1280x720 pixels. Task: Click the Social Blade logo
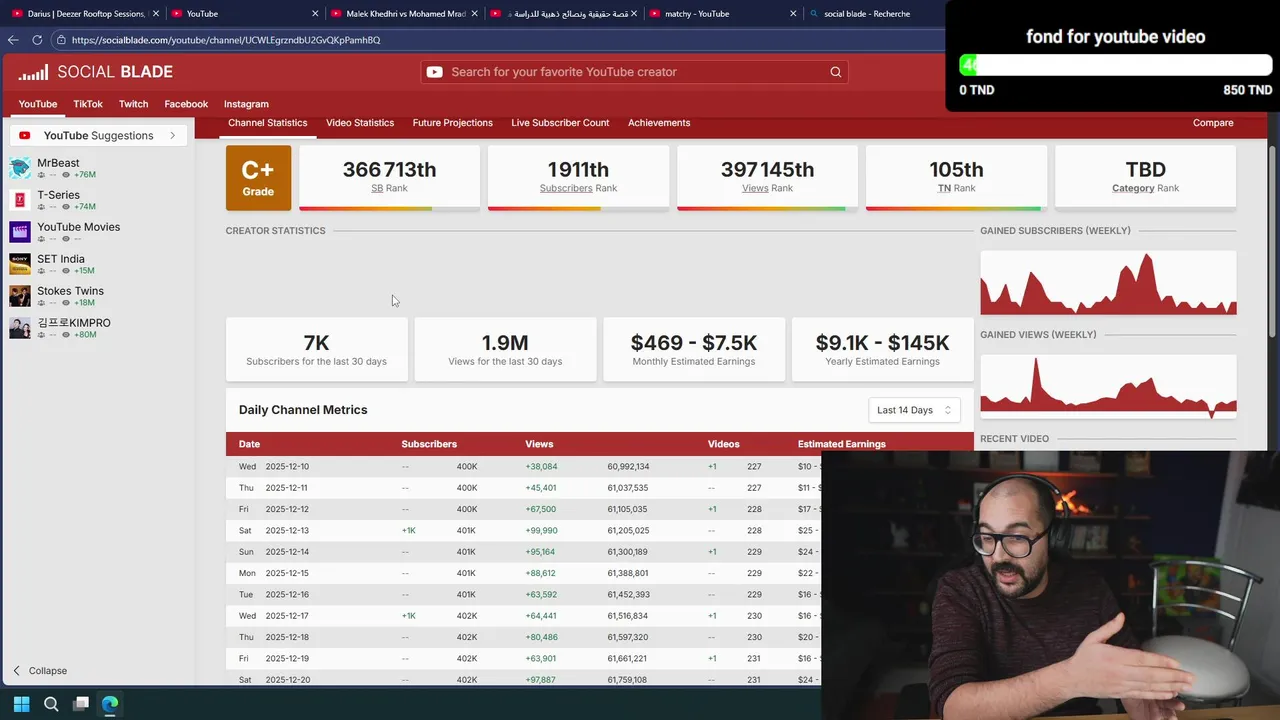point(95,72)
